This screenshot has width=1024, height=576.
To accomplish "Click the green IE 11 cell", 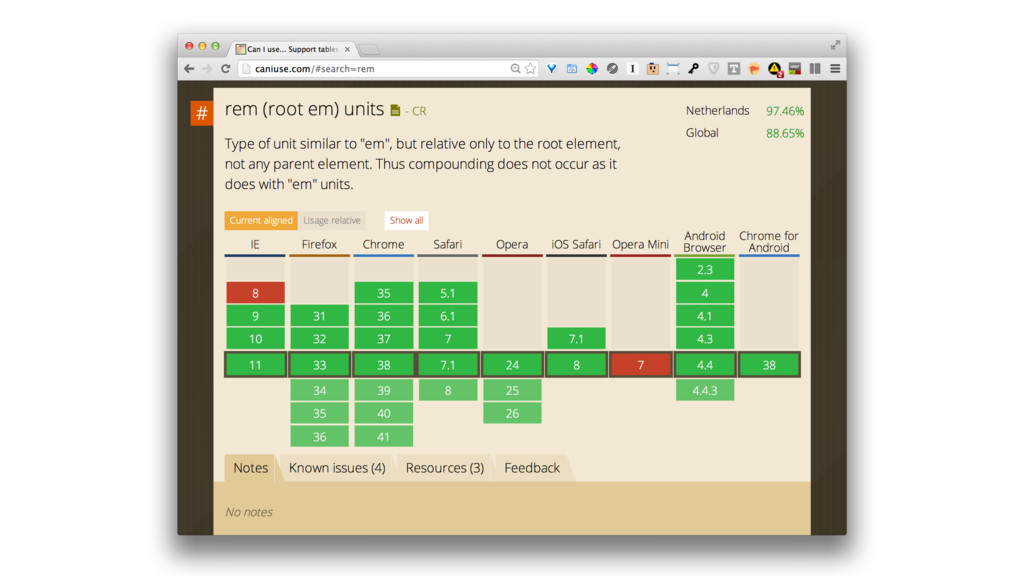I will coord(255,365).
